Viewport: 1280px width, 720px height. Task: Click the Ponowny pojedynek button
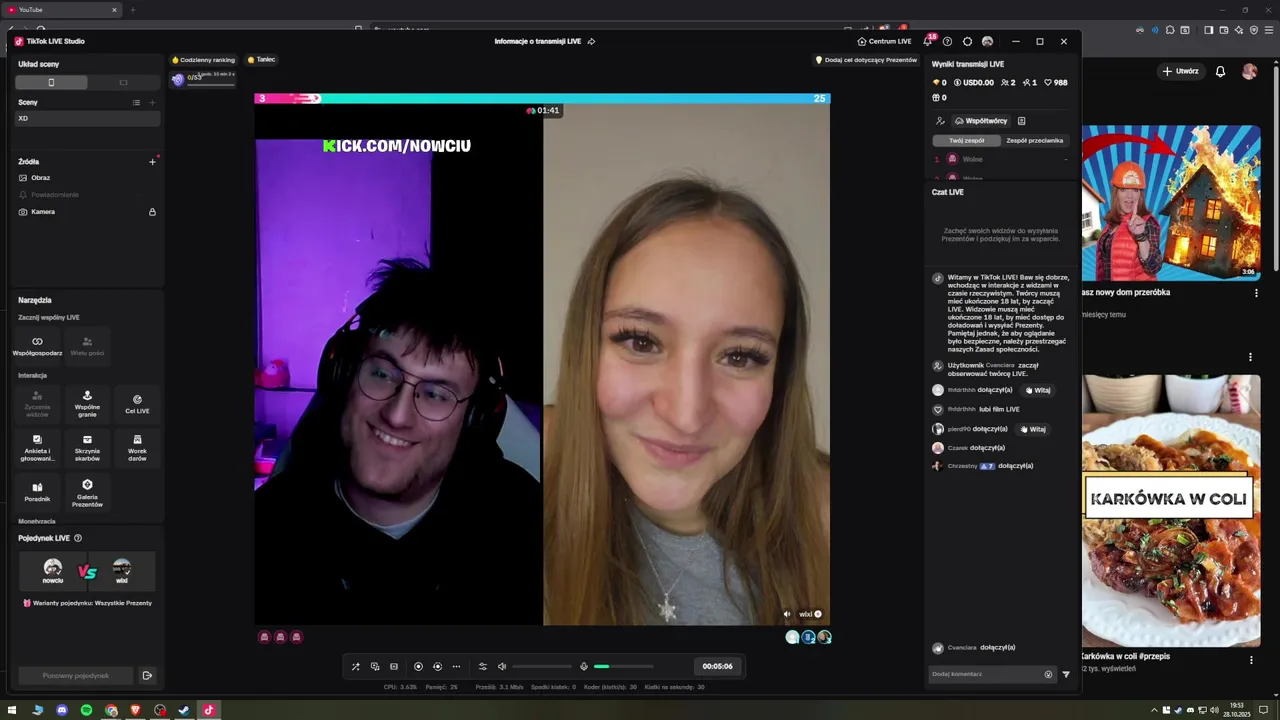(x=76, y=675)
